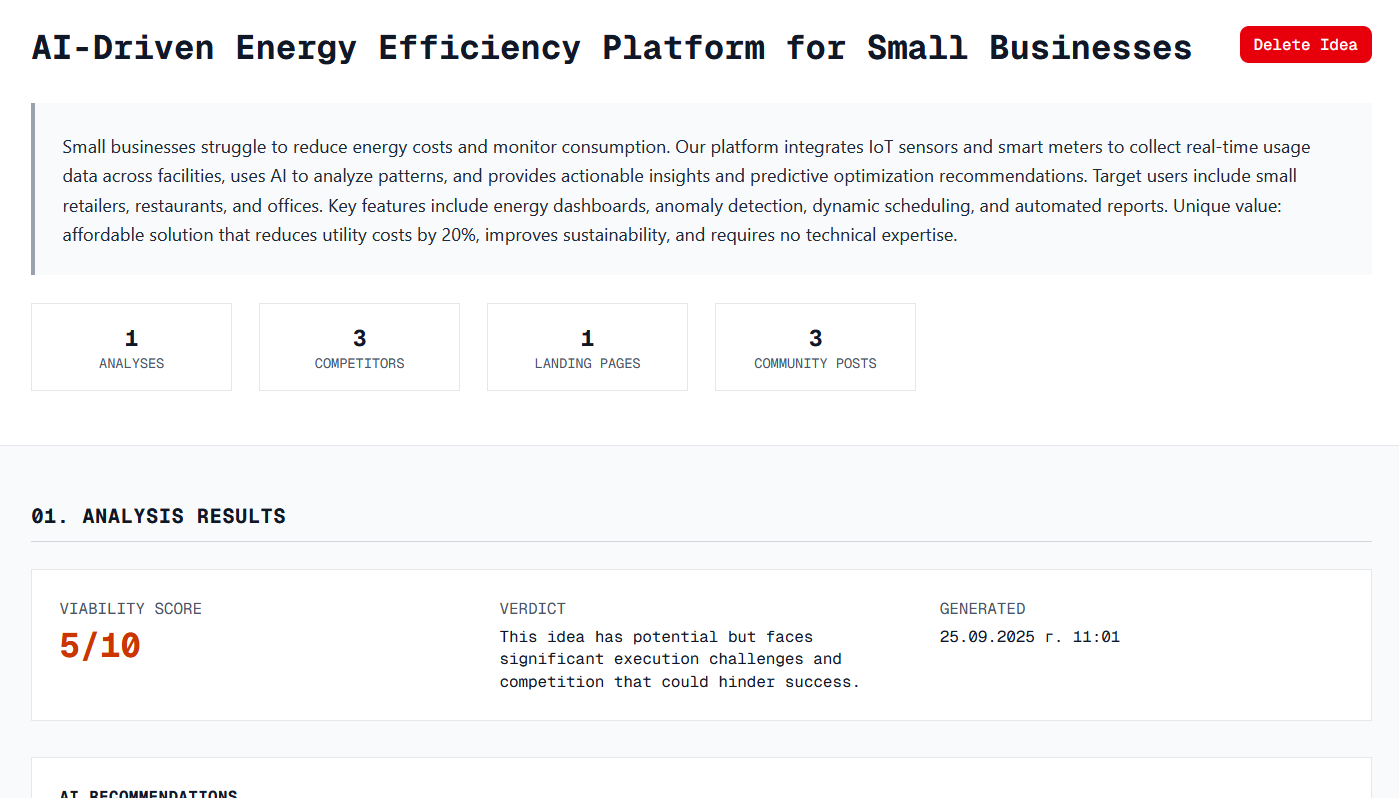
Task: Click the red Delete Idea button
Action: click(1305, 45)
